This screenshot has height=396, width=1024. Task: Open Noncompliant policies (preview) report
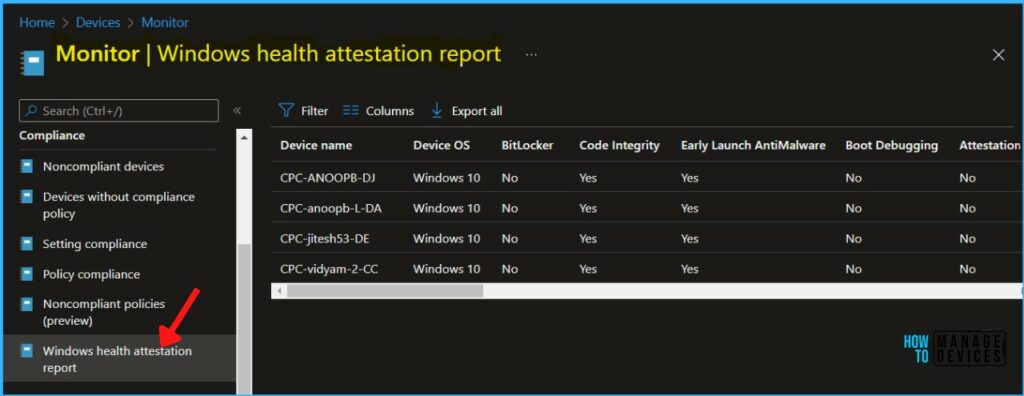tap(104, 312)
